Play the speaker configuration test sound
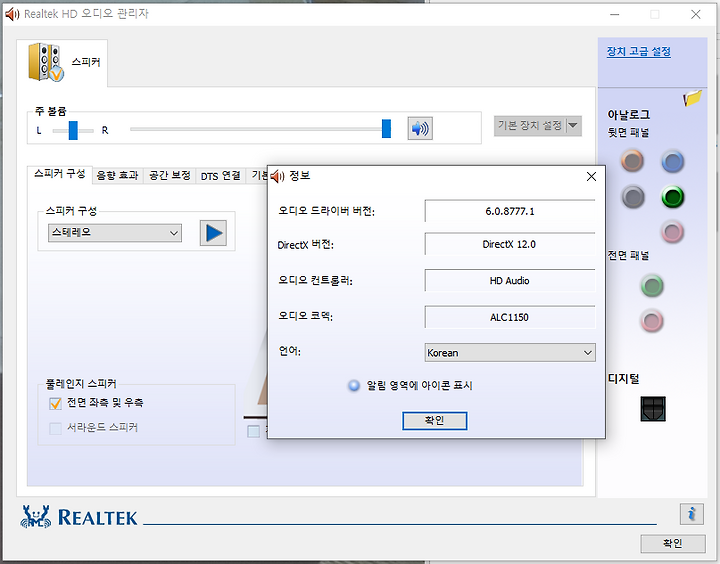The width and height of the screenshot is (720, 564). point(213,233)
